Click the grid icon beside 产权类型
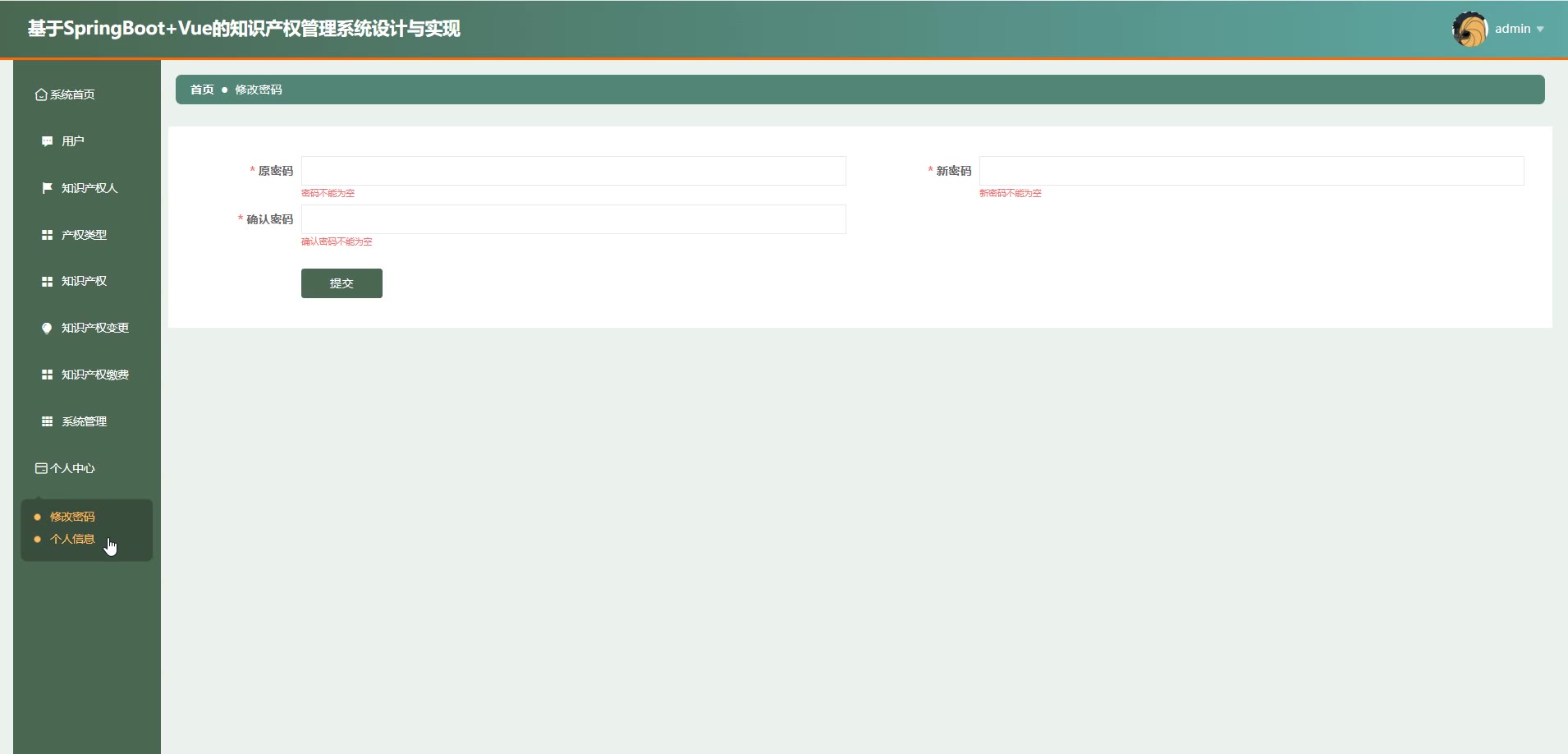Image resolution: width=1568 pixels, height=754 pixels. (x=47, y=235)
